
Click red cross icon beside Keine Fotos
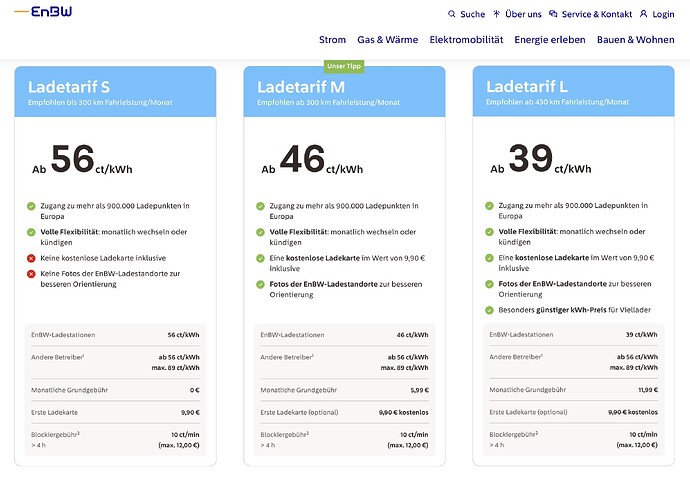31,274
